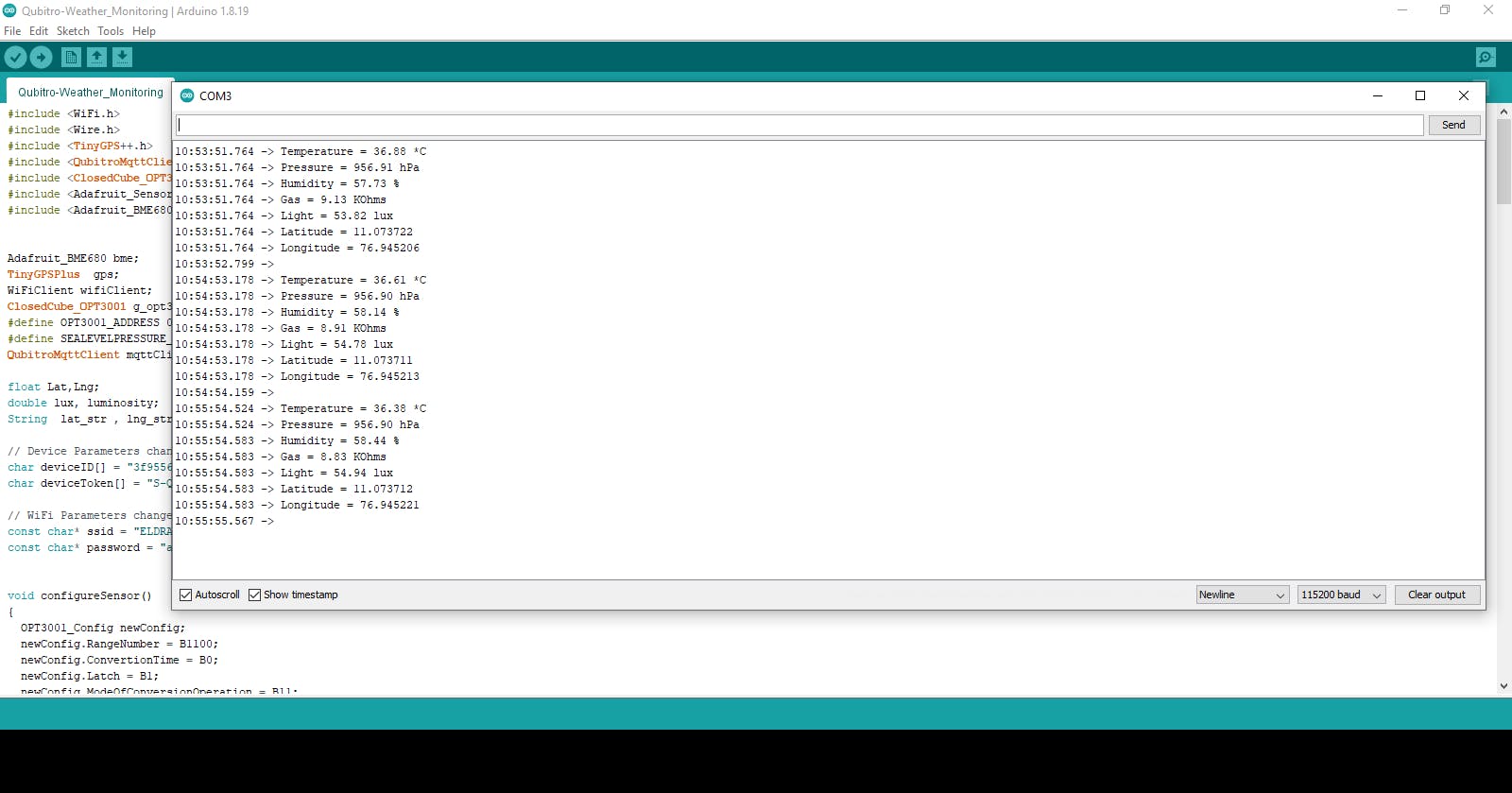The width and height of the screenshot is (1512, 793).
Task: Click line 'Gas = 8.91 KOhms'
Action: click(334, 328)
